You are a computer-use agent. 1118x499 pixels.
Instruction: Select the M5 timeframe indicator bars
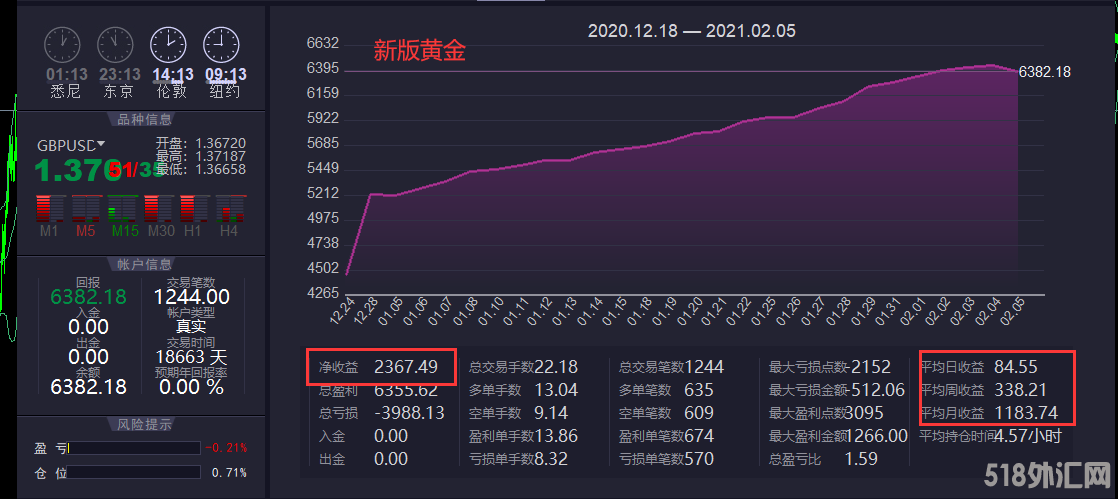click(84, 208)
